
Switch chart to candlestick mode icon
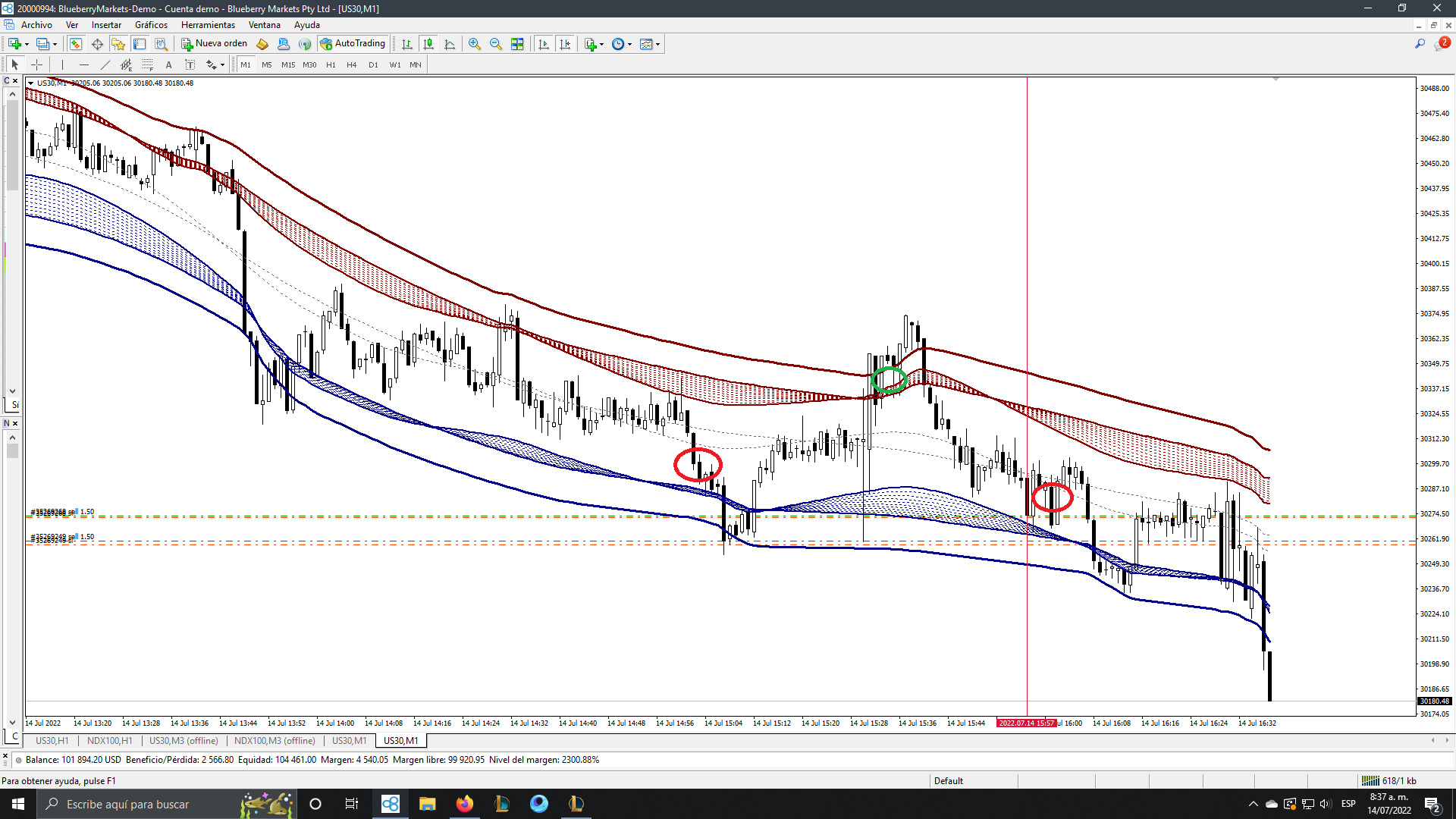click(x=428, y=44)
